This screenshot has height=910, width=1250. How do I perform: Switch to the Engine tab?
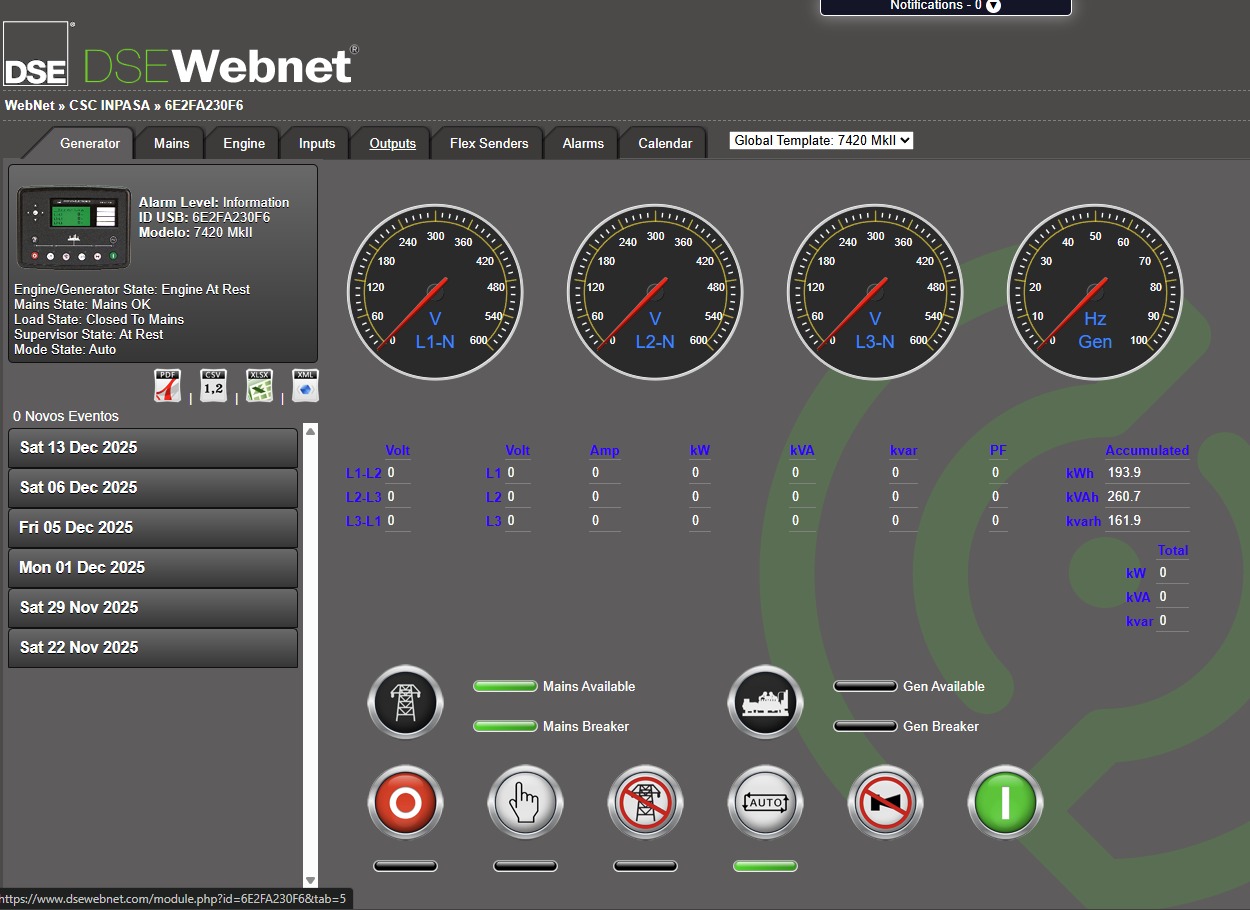(244, 144)
